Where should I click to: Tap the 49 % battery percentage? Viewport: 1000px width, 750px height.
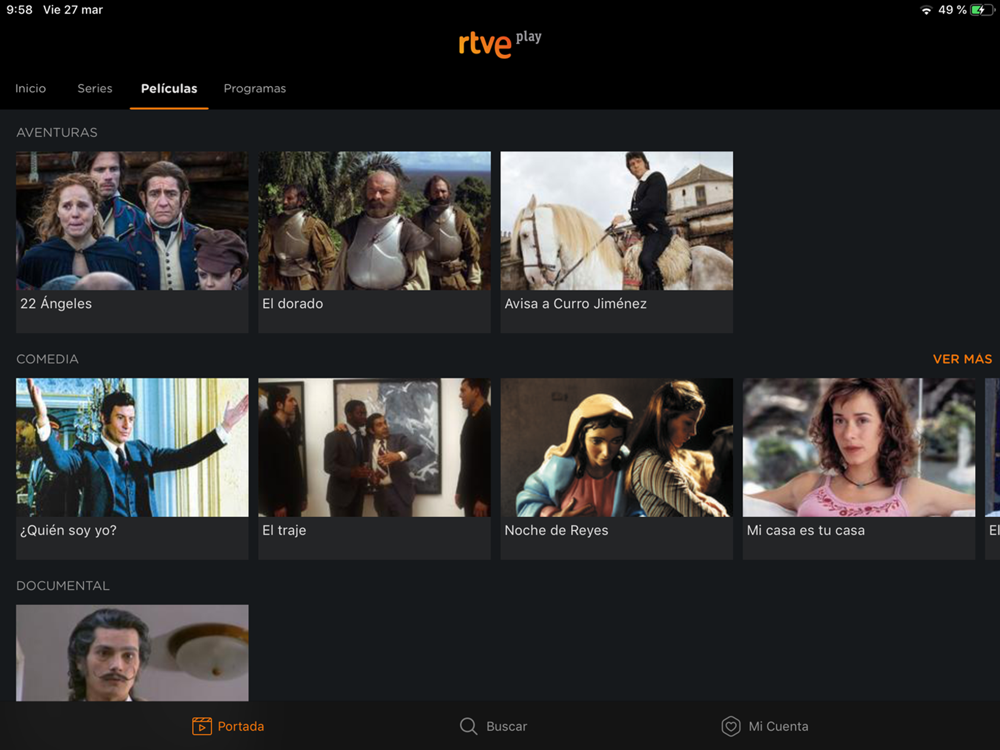[x=952, y=10]
